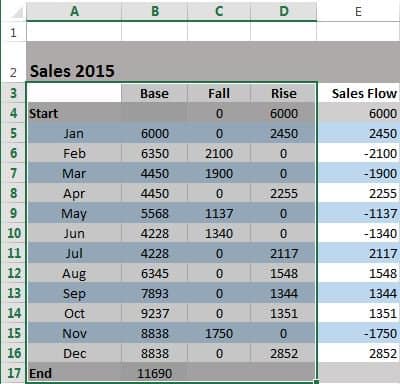Select column A header
This screenshot has height=384, width=400.
pyautogui.click(x=74, y=11)
